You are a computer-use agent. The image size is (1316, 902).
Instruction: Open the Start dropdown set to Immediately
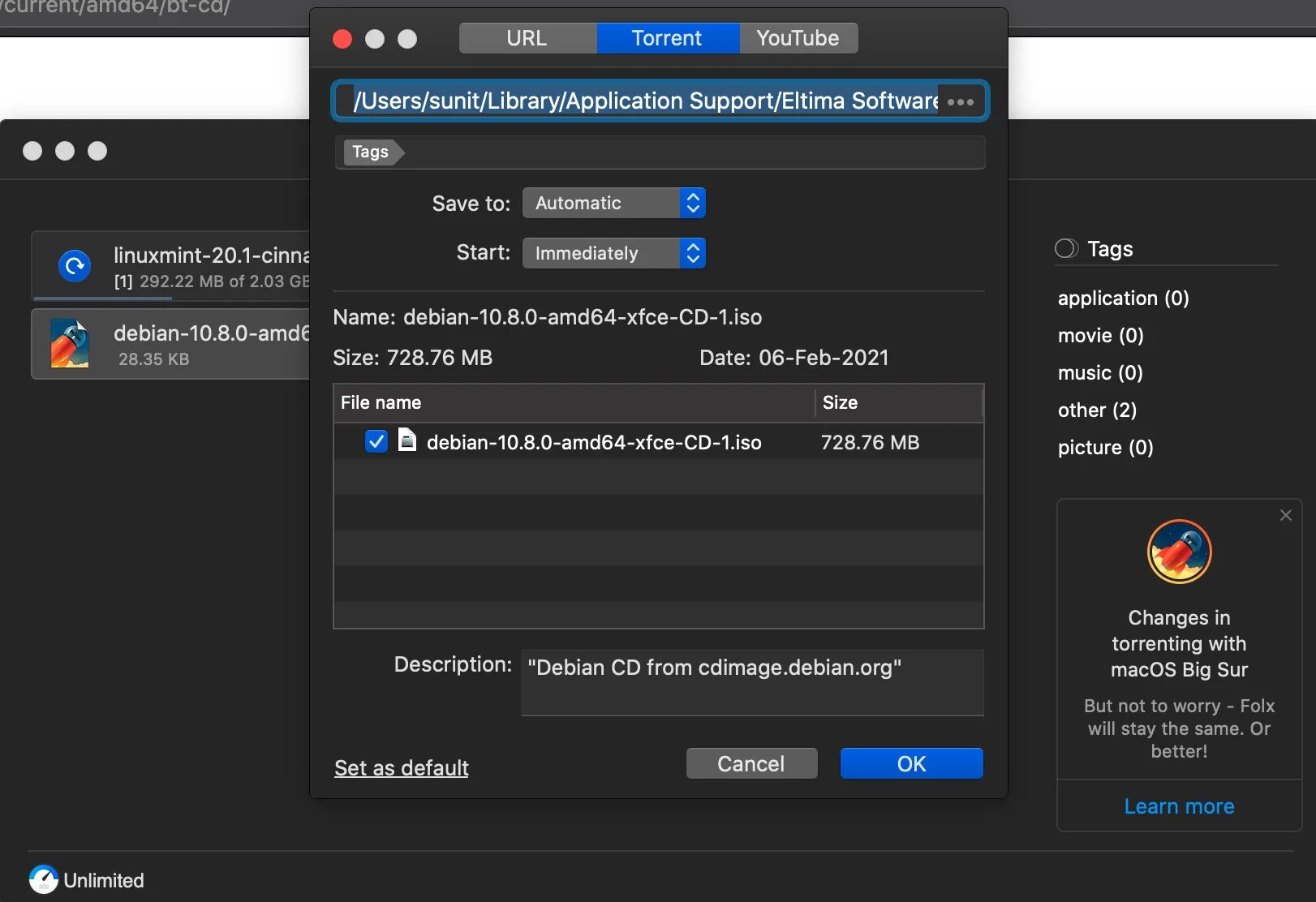tap(614, 253)
